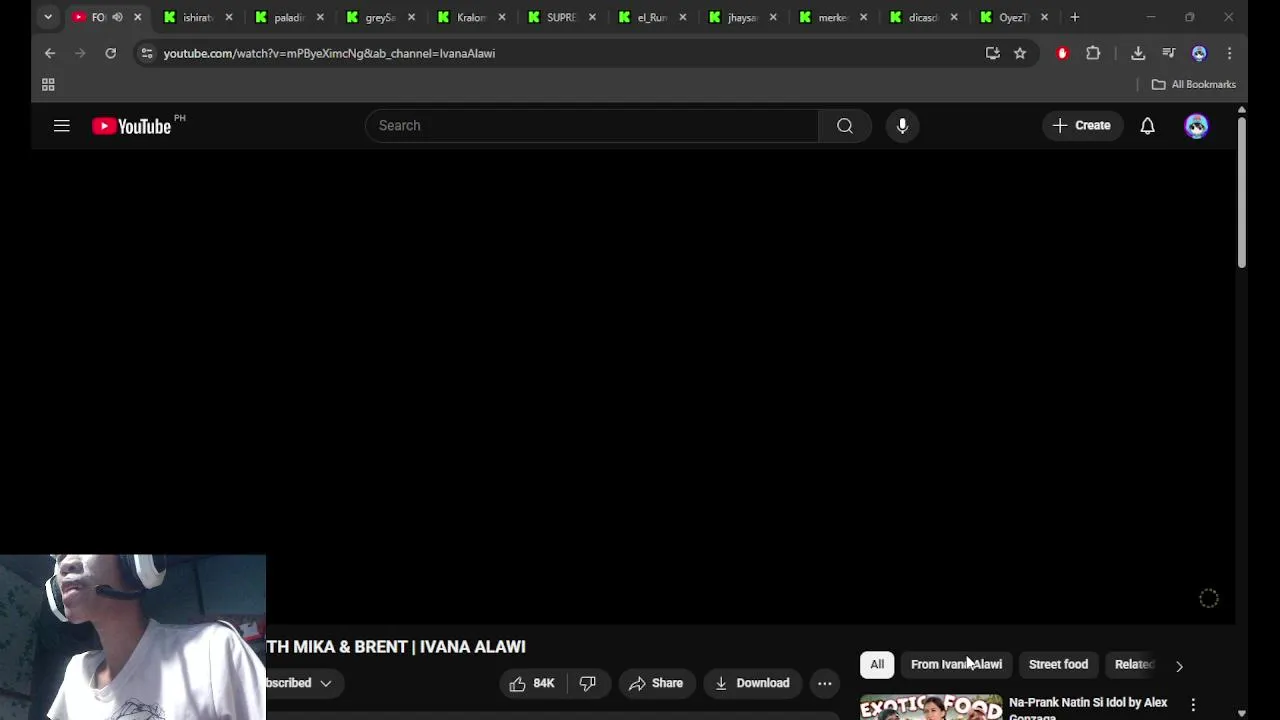Start voice search with microphone icon
1280x720 pixels.
click(x=902, y=126)
